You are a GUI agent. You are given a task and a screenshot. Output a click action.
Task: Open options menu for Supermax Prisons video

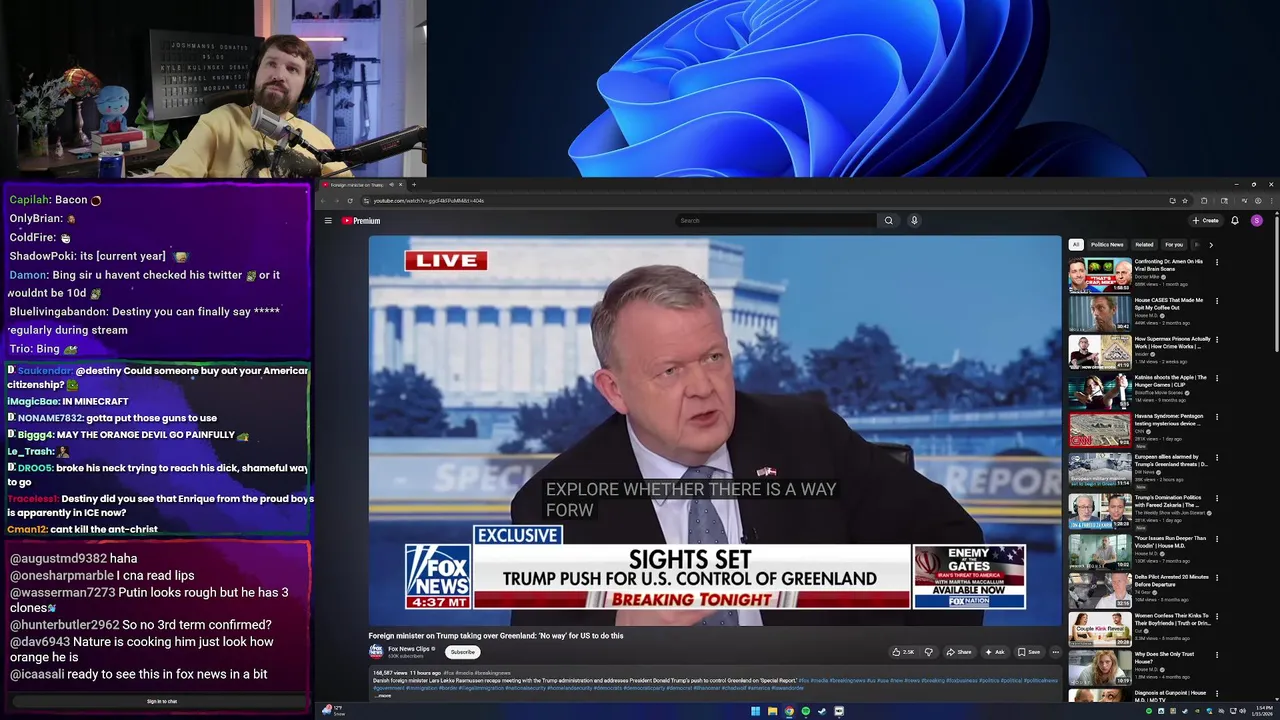(x=1217, y=340)
